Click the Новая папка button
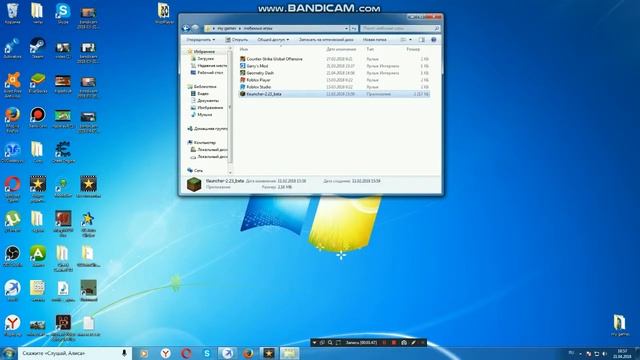 (374, 40)
